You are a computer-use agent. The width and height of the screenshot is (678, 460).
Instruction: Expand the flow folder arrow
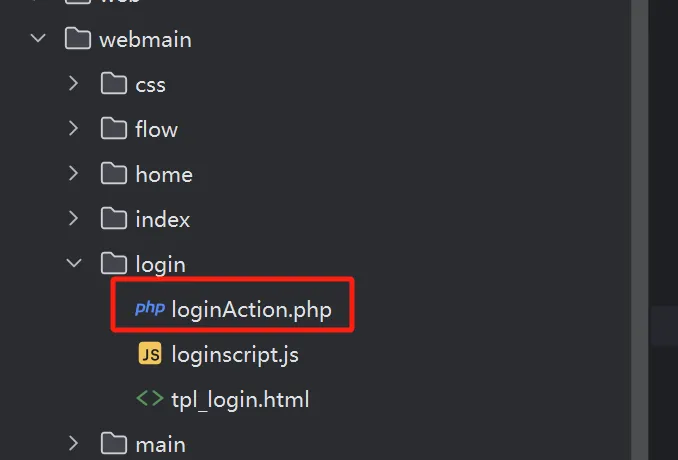[x=74, y=128]
